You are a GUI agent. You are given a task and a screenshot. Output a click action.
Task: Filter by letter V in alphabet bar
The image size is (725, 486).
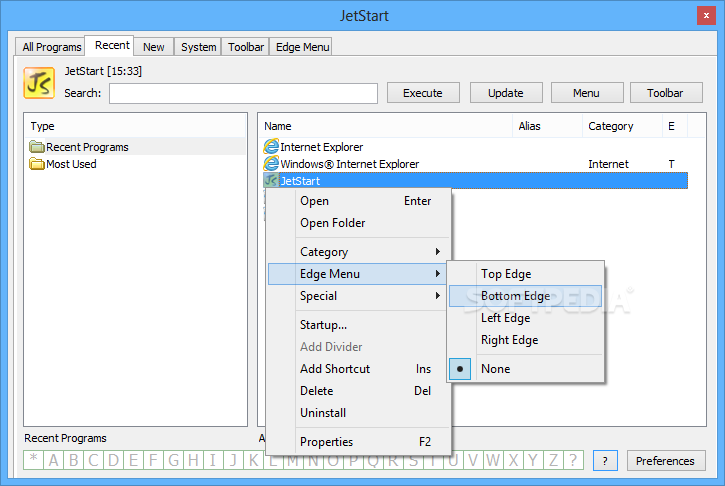[473, 460]
